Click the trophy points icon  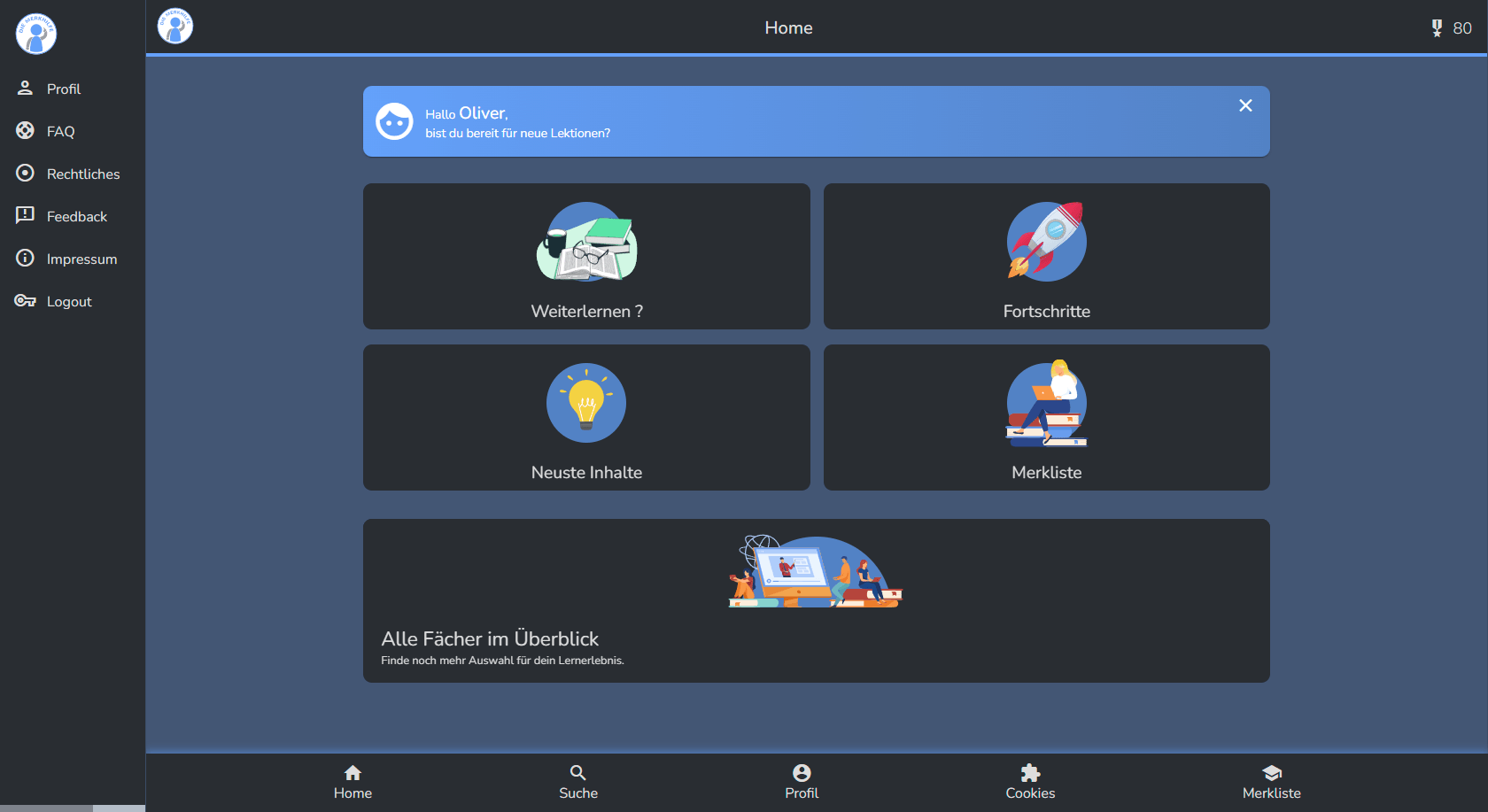point(1437,28)
